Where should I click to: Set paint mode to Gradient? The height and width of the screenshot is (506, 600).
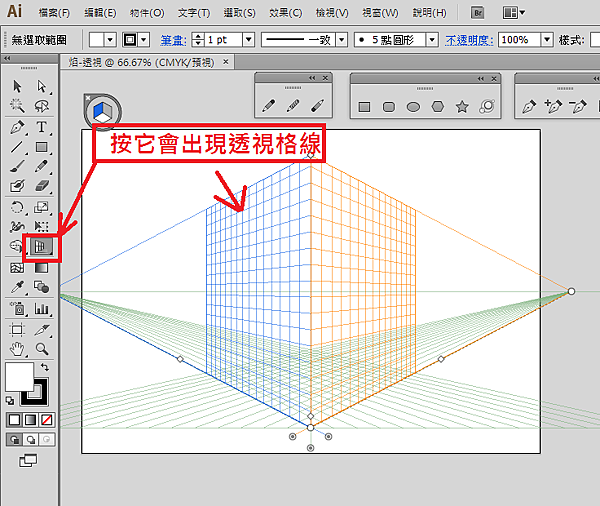click(x=31, y=420)
